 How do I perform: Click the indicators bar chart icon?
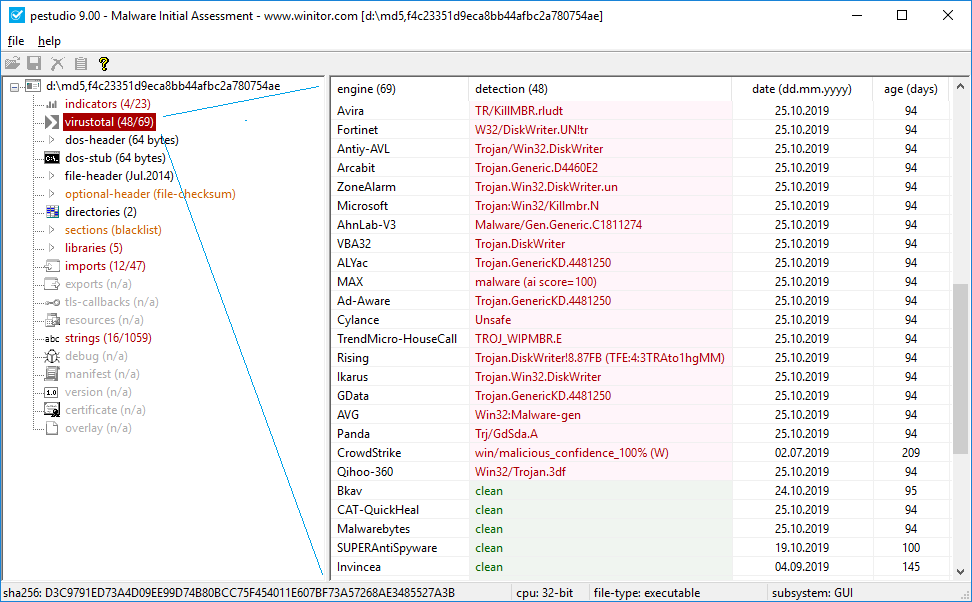(x=52, y=104)
